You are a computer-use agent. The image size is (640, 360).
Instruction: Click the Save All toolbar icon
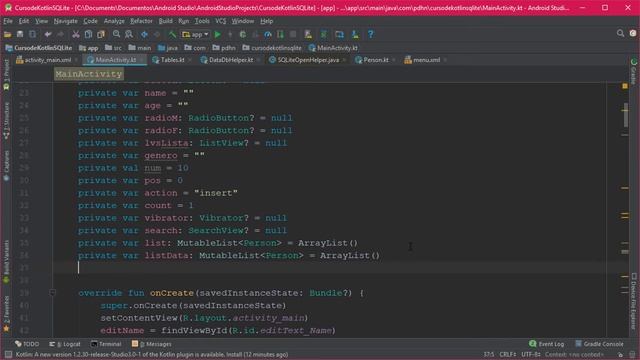click(20, 34)
